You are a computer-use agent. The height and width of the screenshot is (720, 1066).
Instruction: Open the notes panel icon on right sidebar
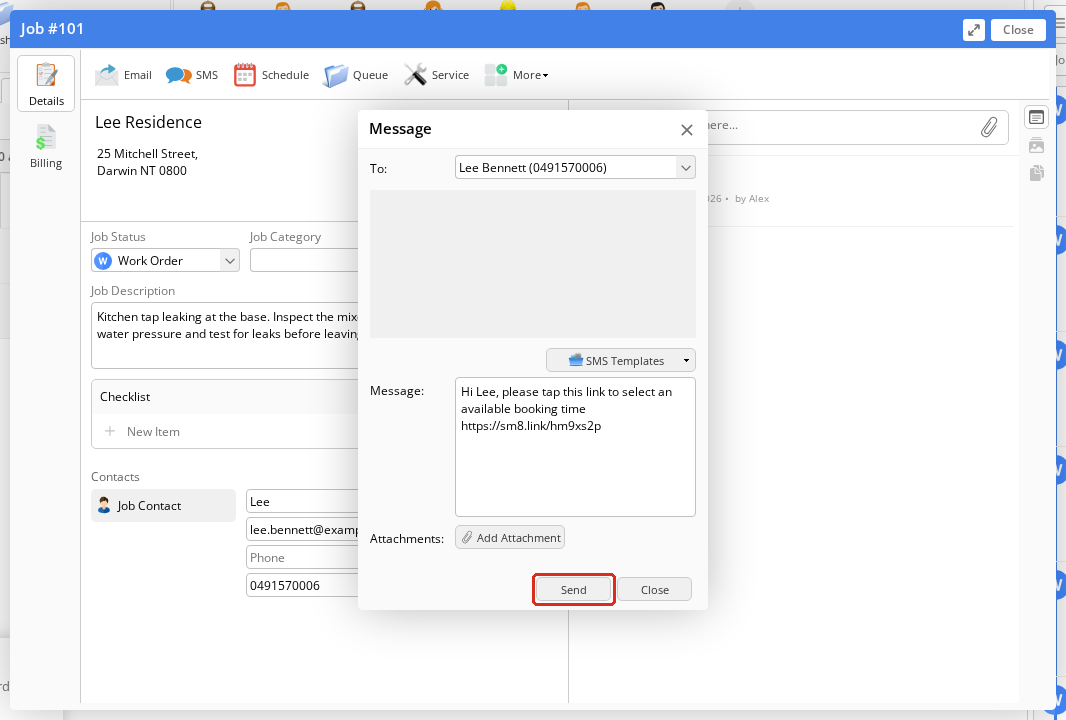pyautogui.click(x=1036, y=118)
